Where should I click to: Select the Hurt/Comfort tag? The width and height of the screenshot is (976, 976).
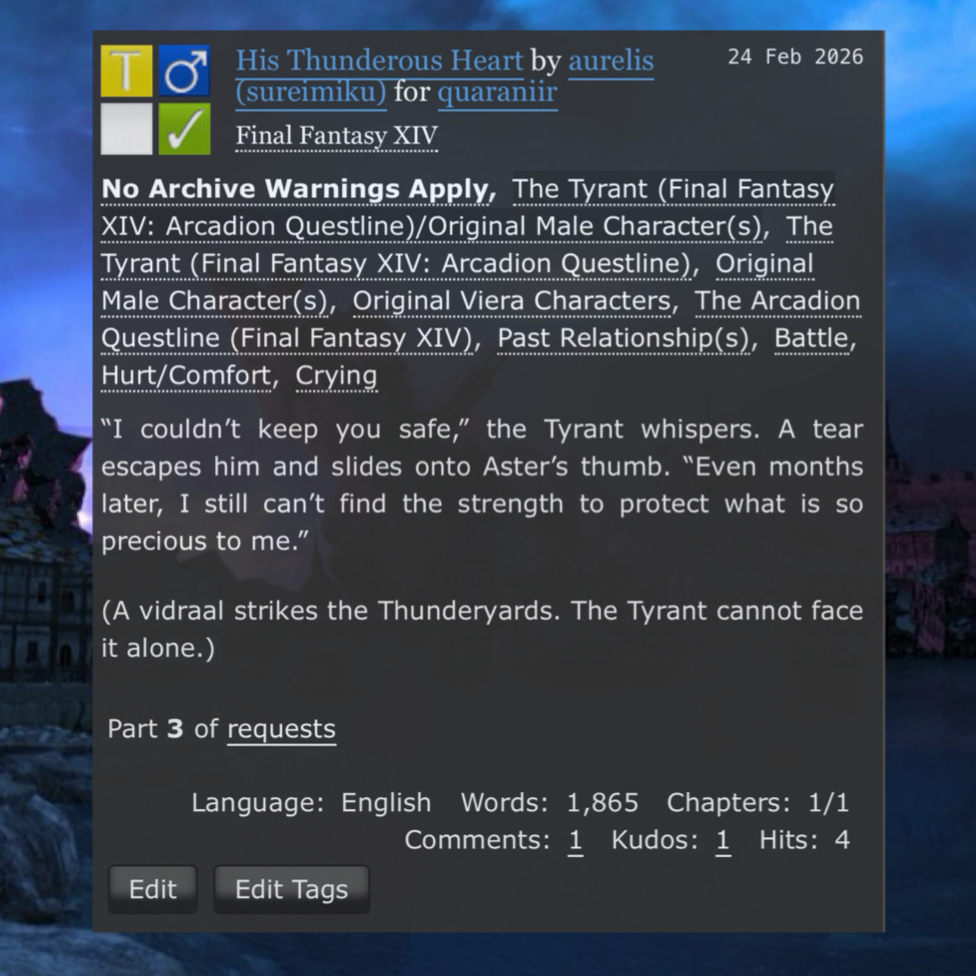click(186, 376)
